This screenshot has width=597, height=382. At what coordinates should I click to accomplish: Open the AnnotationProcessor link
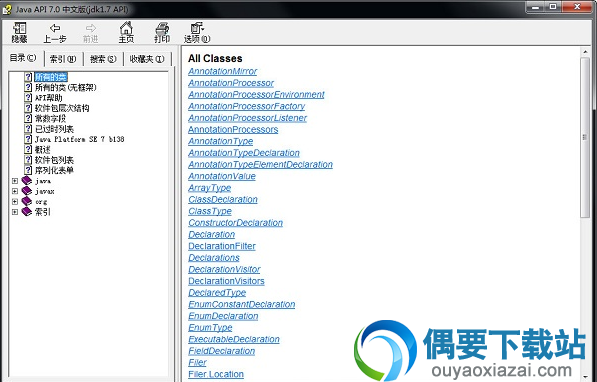coord(231,83)
